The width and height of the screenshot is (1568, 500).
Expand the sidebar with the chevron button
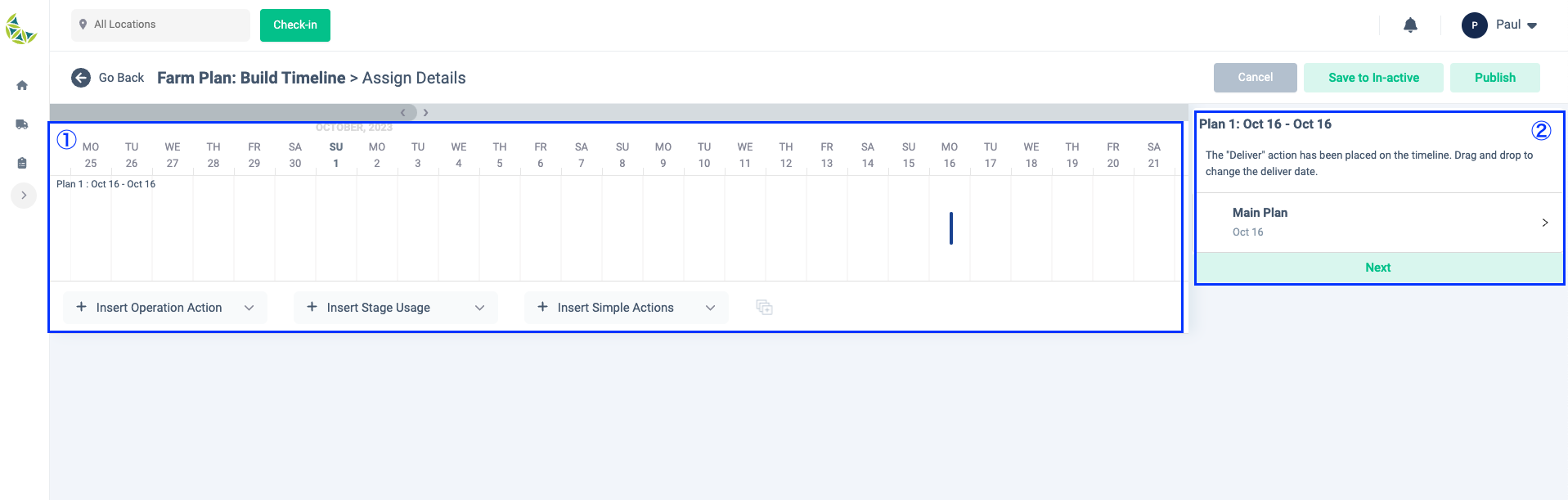coord(24,196)
